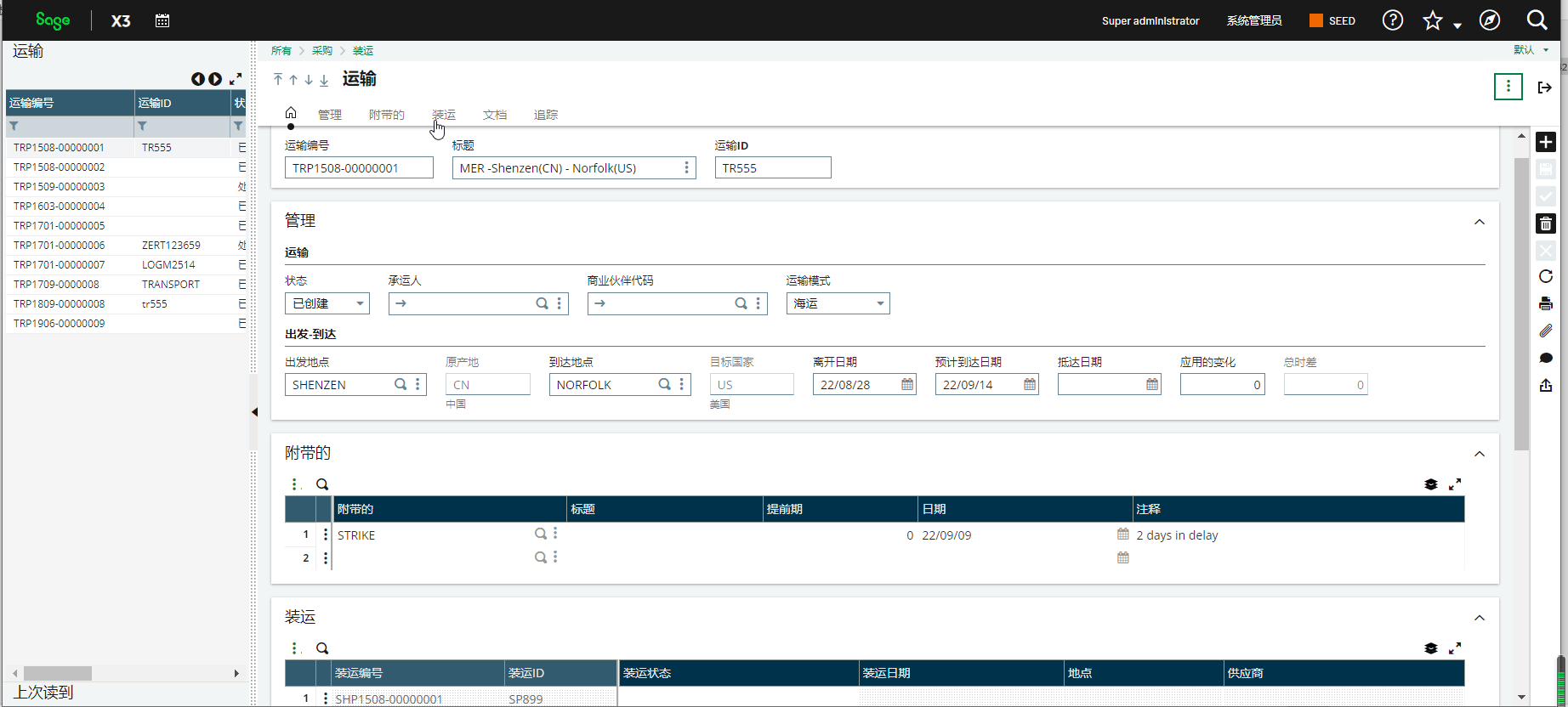Click the plus icon to create new record
This screenshot has height=707, width=1568.
1545,142
